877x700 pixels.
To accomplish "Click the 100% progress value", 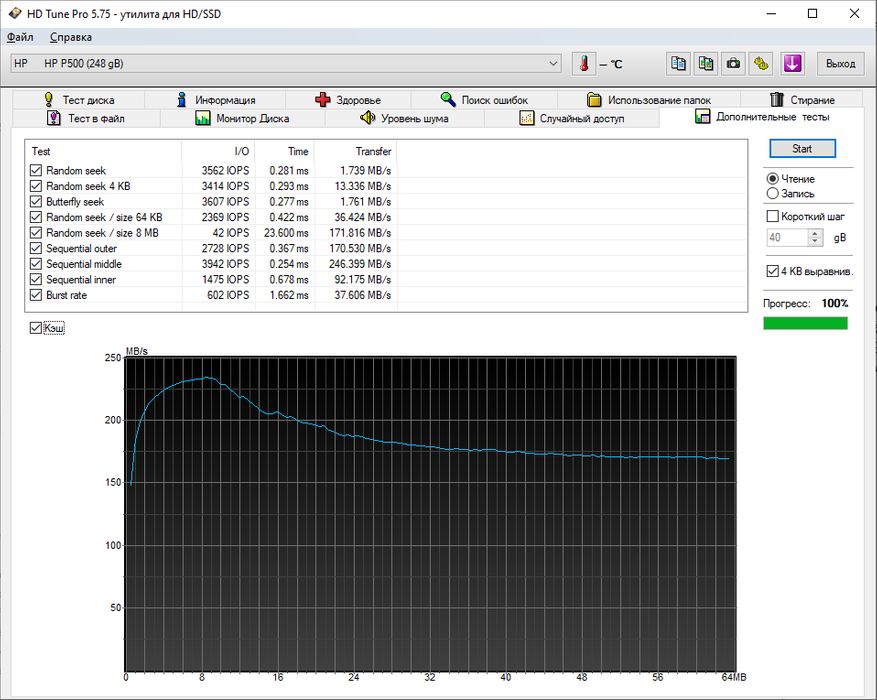I will tap(834, 303).
